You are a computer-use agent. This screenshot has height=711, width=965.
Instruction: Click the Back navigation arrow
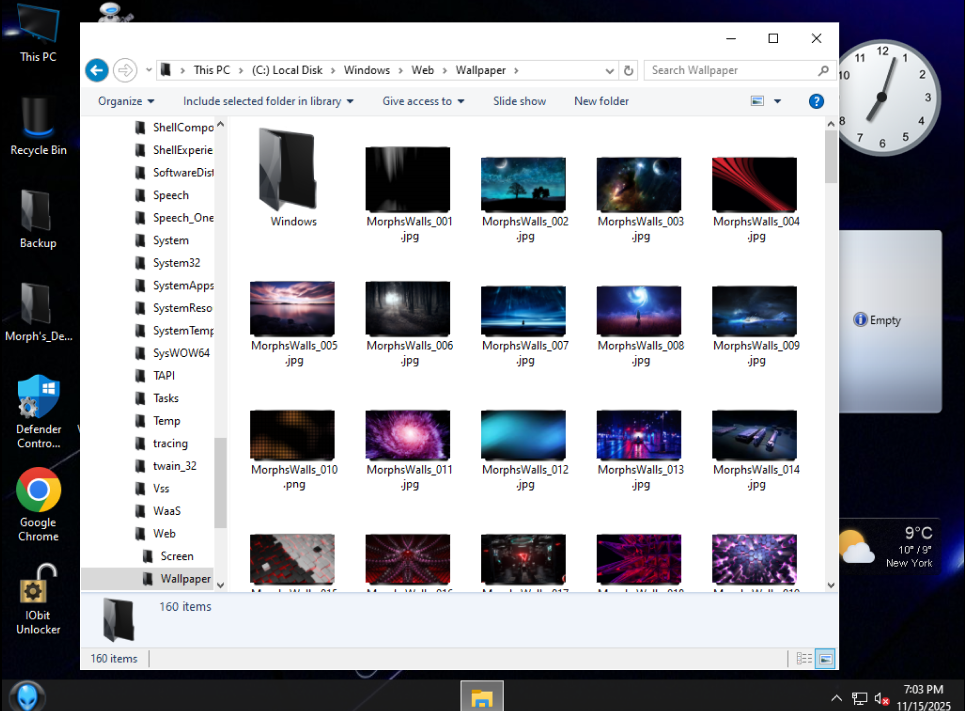(96, 70)
